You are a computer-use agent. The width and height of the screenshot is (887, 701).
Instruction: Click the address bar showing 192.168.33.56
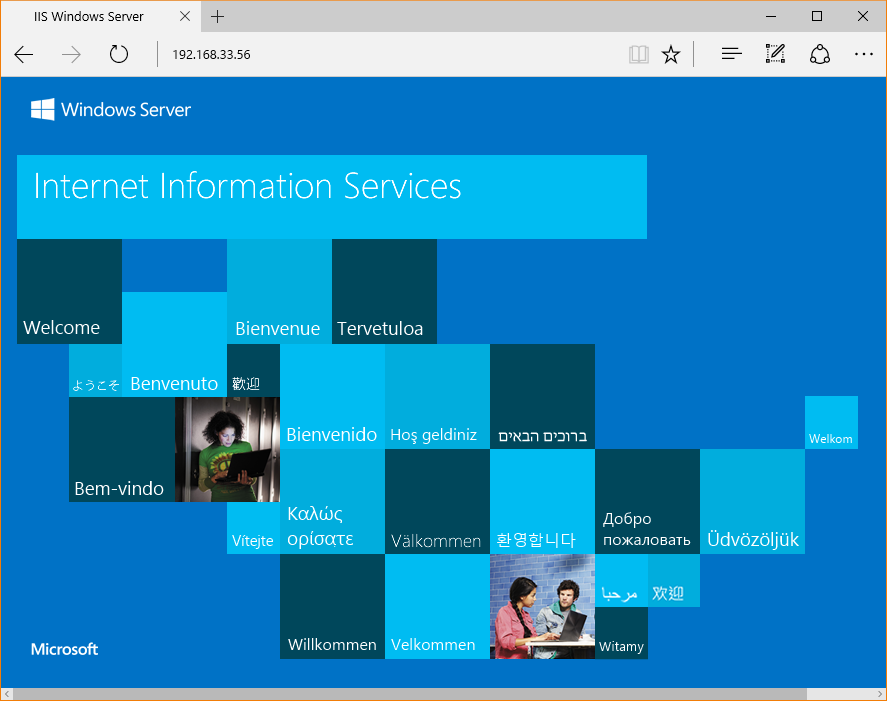390,54
